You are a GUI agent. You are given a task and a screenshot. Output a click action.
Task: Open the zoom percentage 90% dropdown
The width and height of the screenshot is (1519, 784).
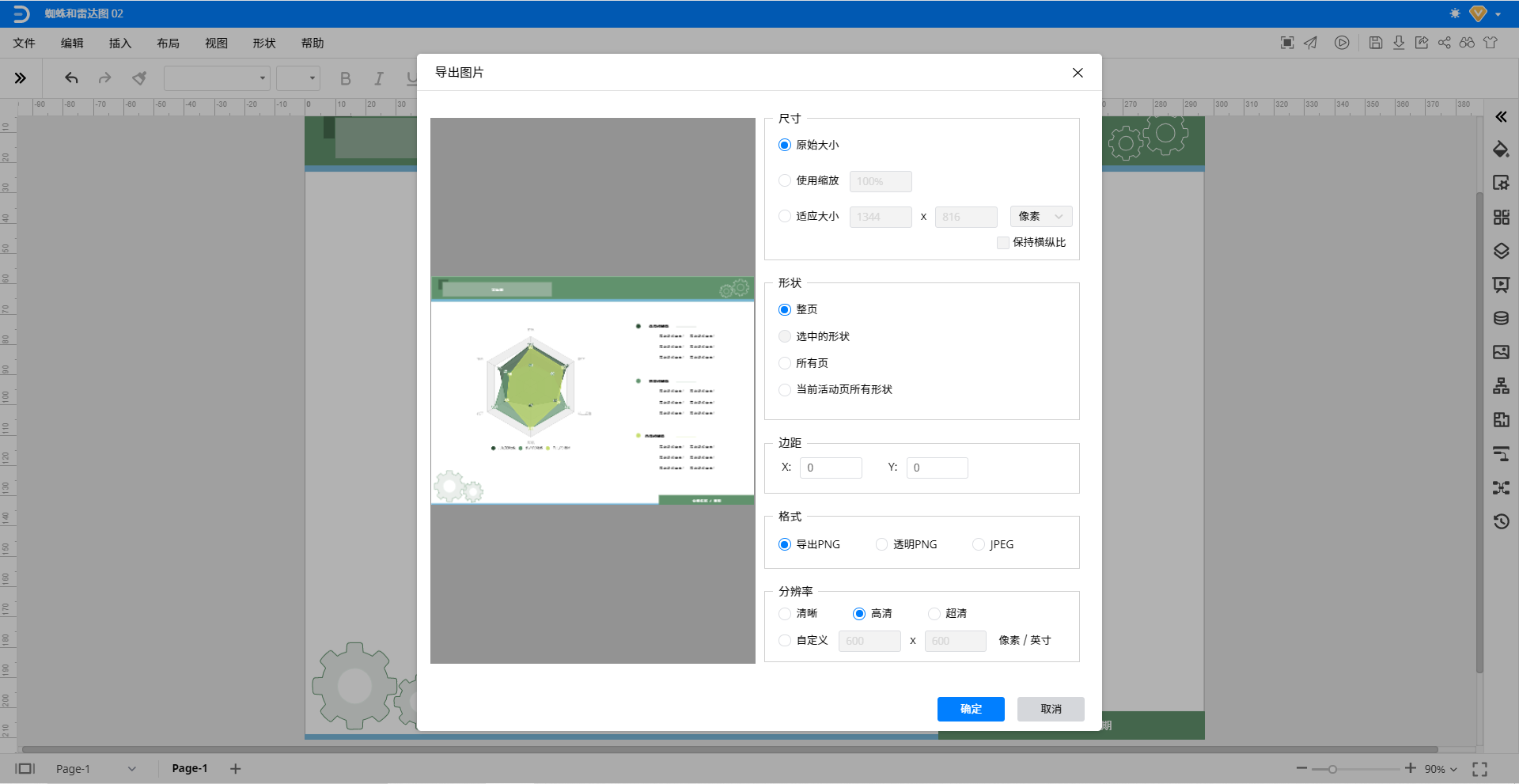[x=1441, y=769]
